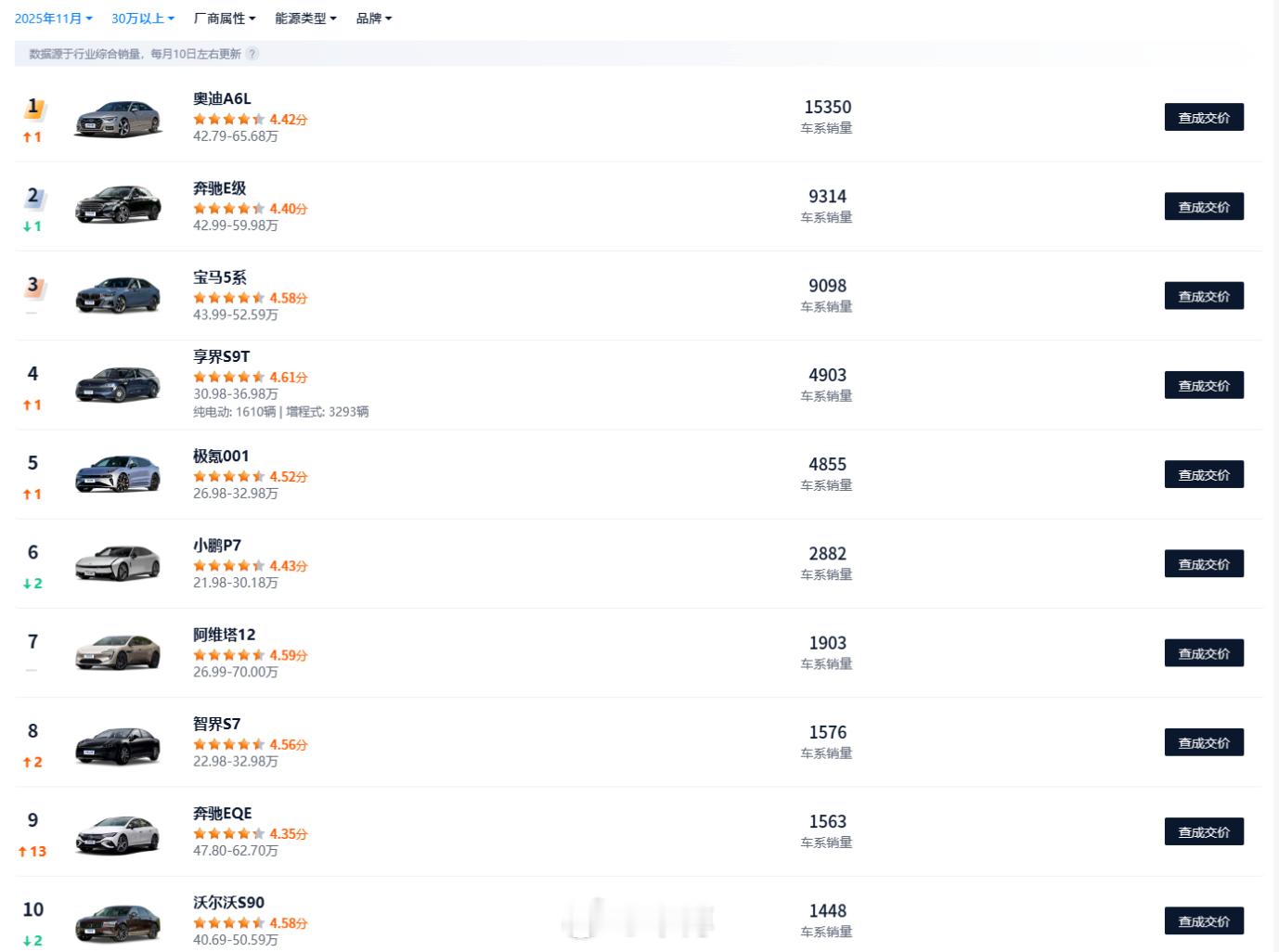Click the rank 1 gold badge icon
The height and width of the screenshot is (952, 1279).
pos(33,108)
